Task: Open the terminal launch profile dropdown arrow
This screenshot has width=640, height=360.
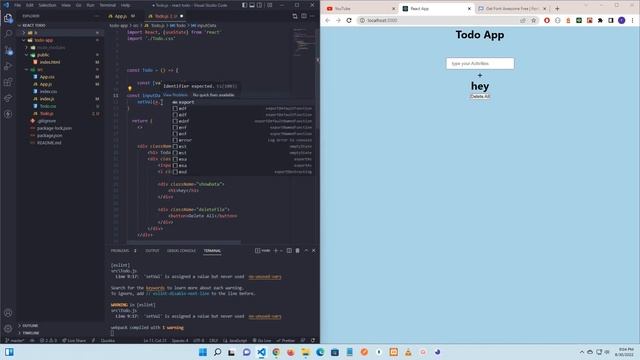Action: [x=281, y=251]
